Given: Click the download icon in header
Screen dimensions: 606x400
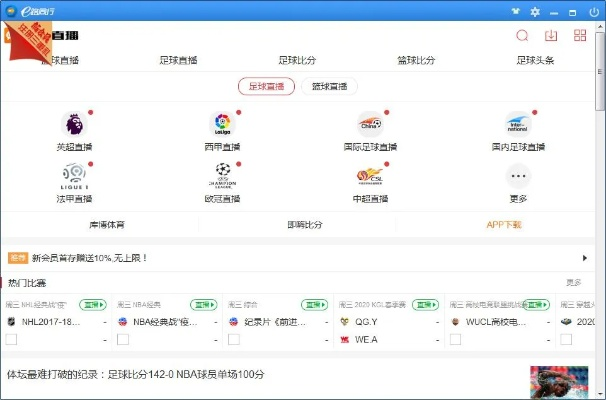Looking at the screenshot, I should 551,36.
